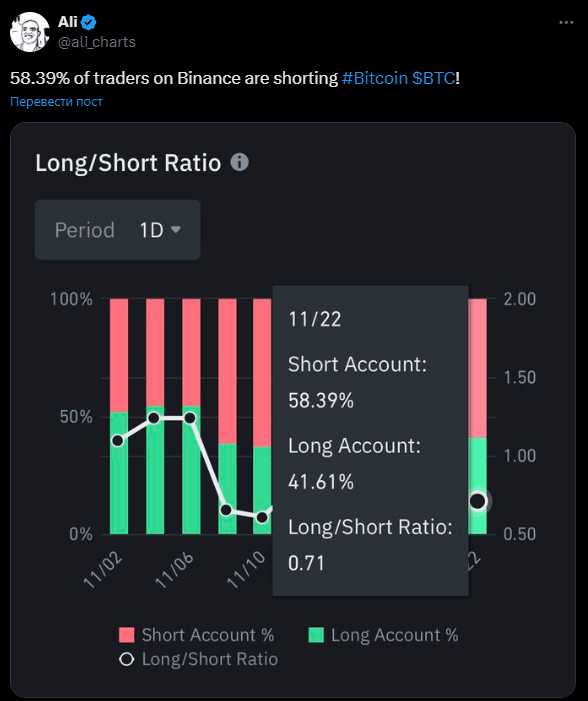Screen dimensions: 588x701
Task: Click the ratio line point above 11/06
Action: click(x=190, y=418)
